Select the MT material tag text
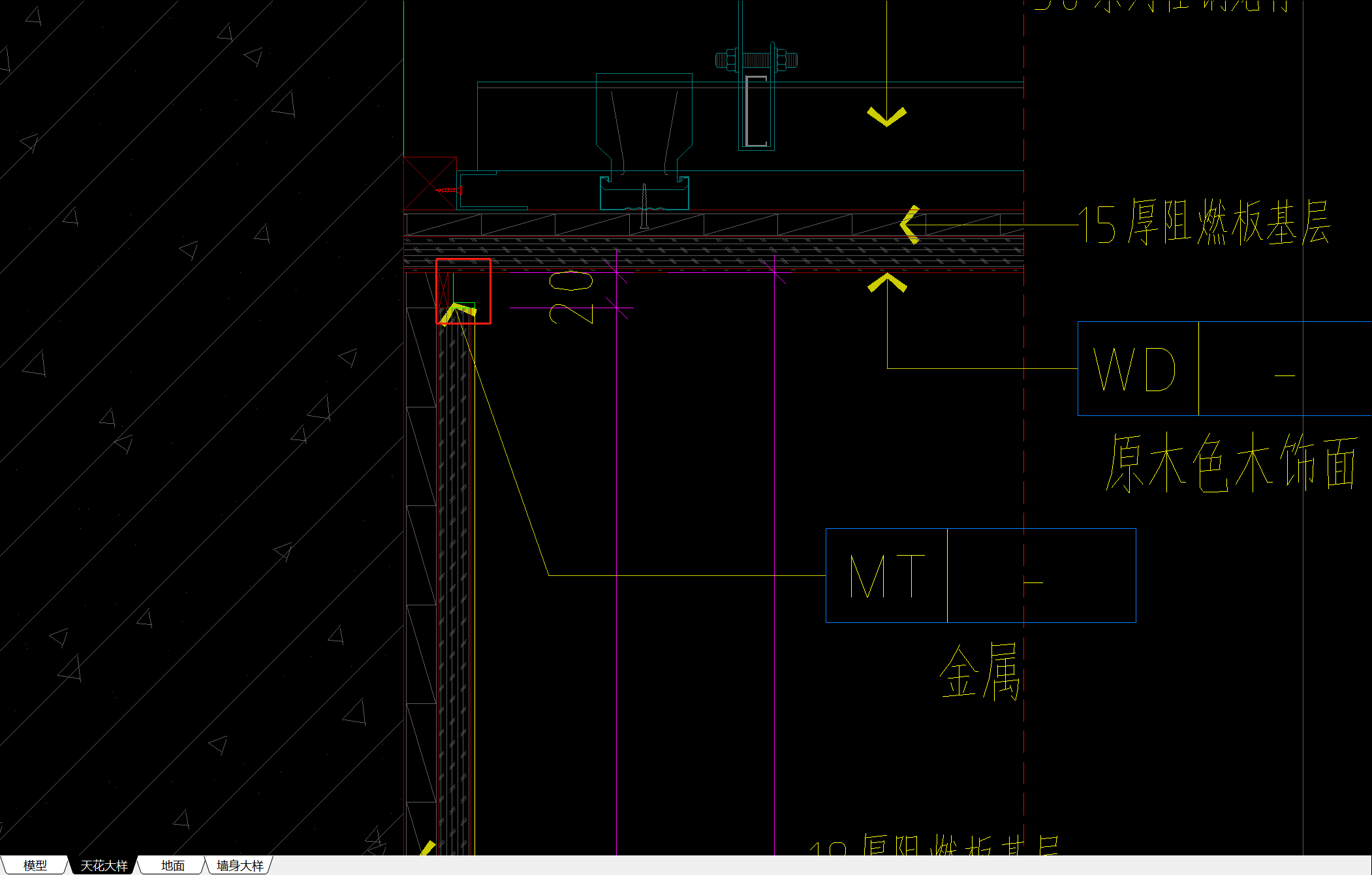Viewport: 1372px width, 875px height. [x=888, y=576]
